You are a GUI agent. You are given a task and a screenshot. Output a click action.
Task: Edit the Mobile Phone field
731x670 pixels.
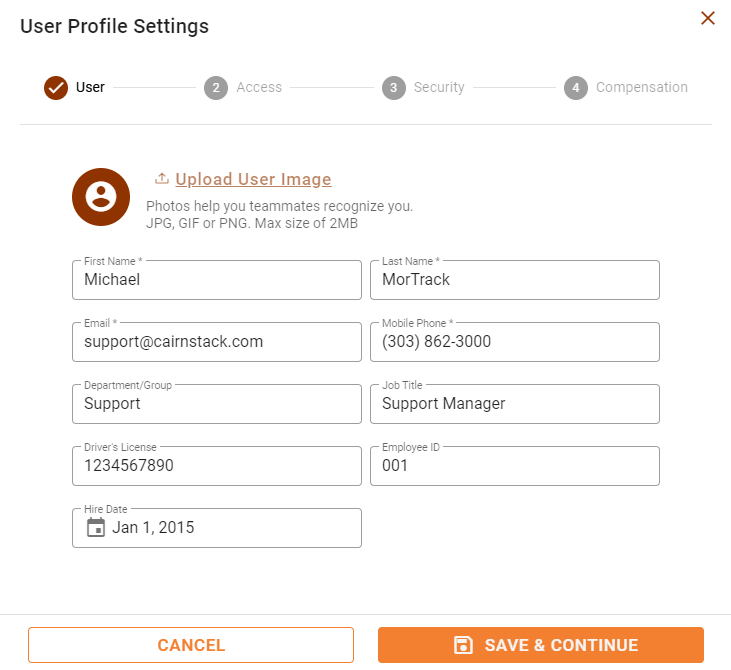(515, 342)
